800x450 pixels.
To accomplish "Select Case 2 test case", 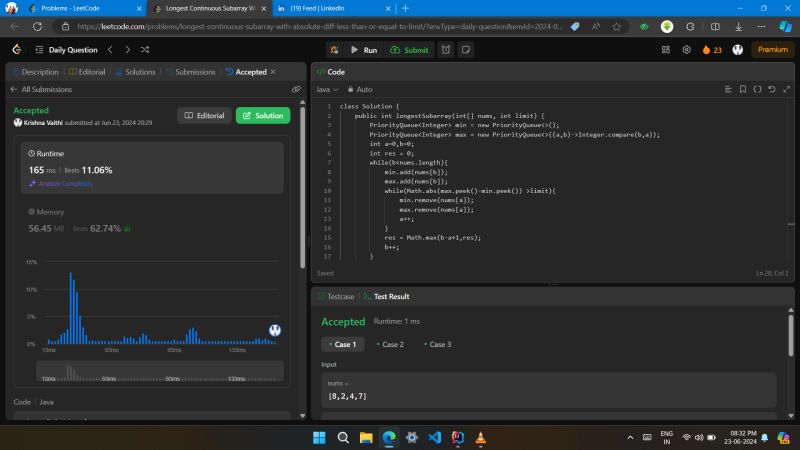I will 388,344.
